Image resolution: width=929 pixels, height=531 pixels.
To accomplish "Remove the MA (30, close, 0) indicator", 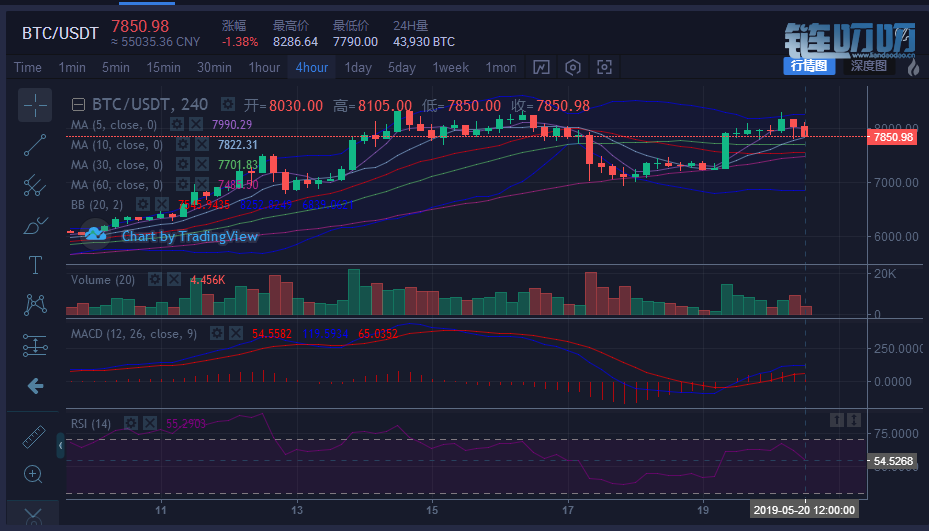I will click(x=202, y=165).
